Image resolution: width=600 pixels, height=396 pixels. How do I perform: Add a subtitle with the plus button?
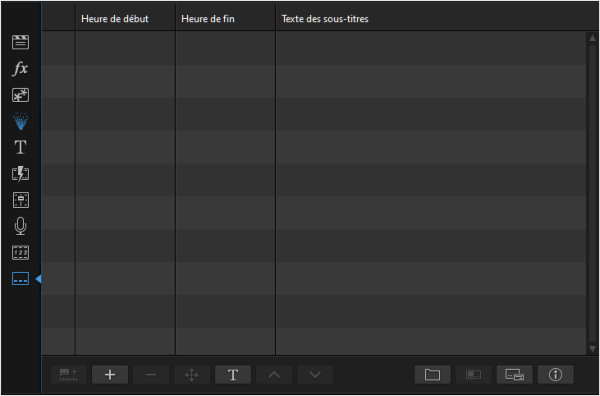[110, 375]
